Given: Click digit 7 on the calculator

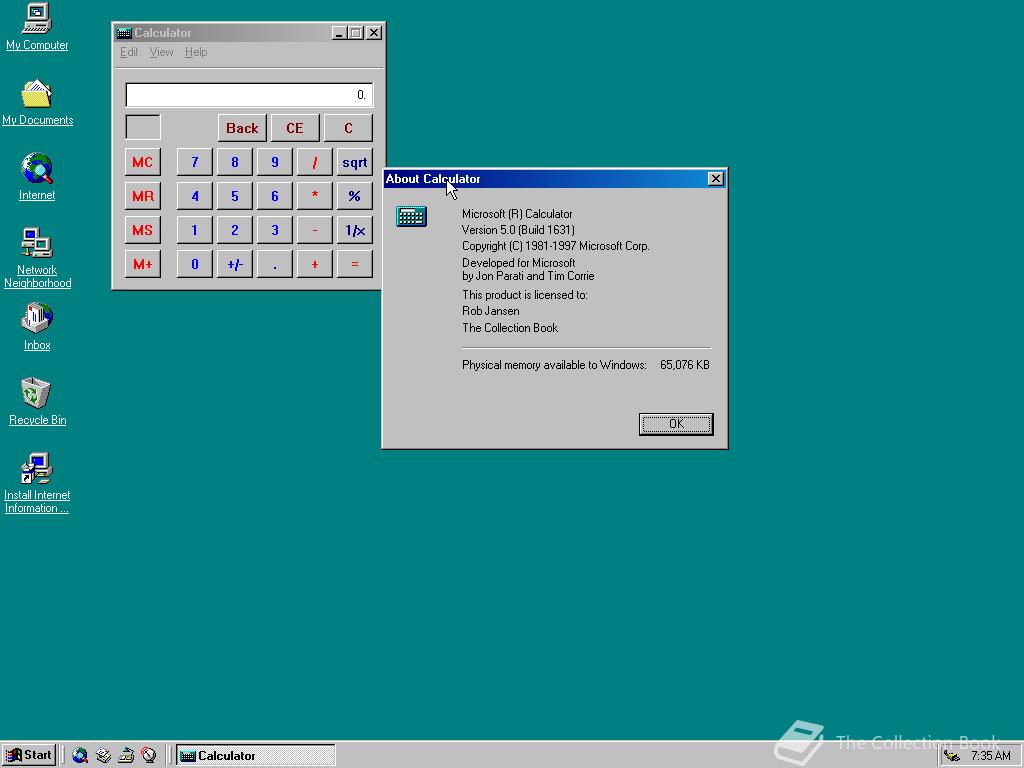Looking at the screenshot, I should tap(195, 162).
